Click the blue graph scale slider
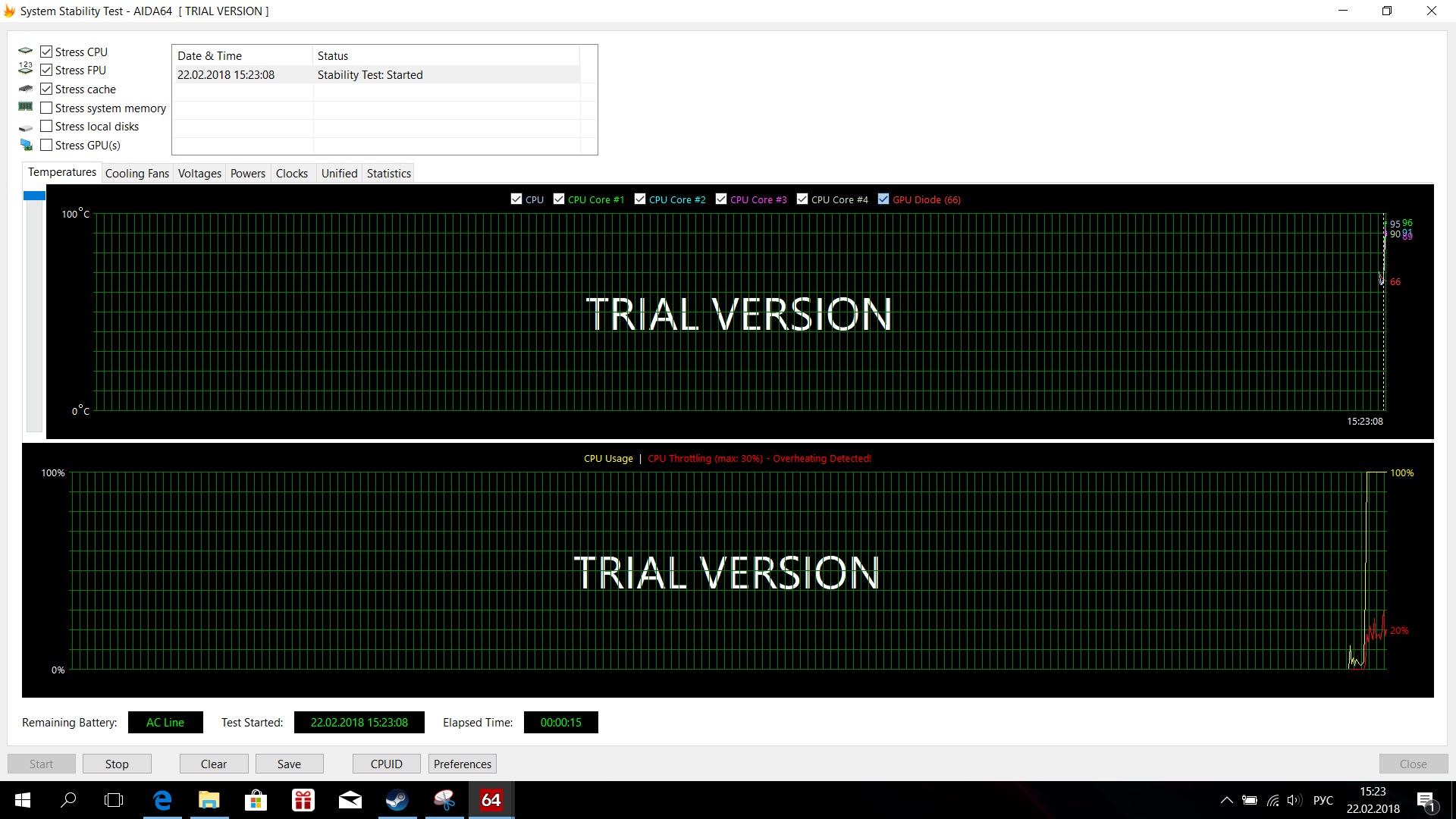 point(34,196)
